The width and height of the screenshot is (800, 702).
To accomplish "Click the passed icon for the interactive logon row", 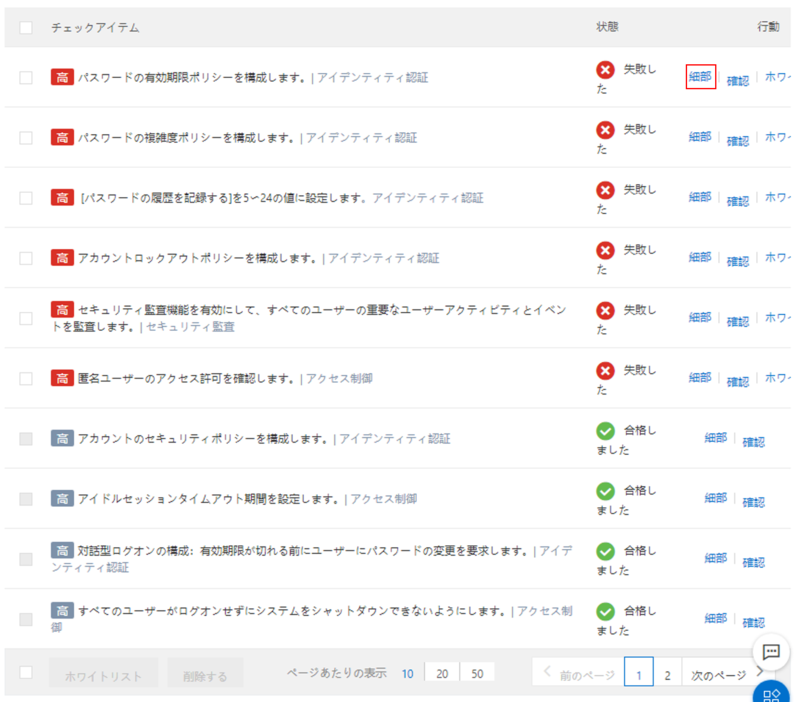I will (605, 551).
